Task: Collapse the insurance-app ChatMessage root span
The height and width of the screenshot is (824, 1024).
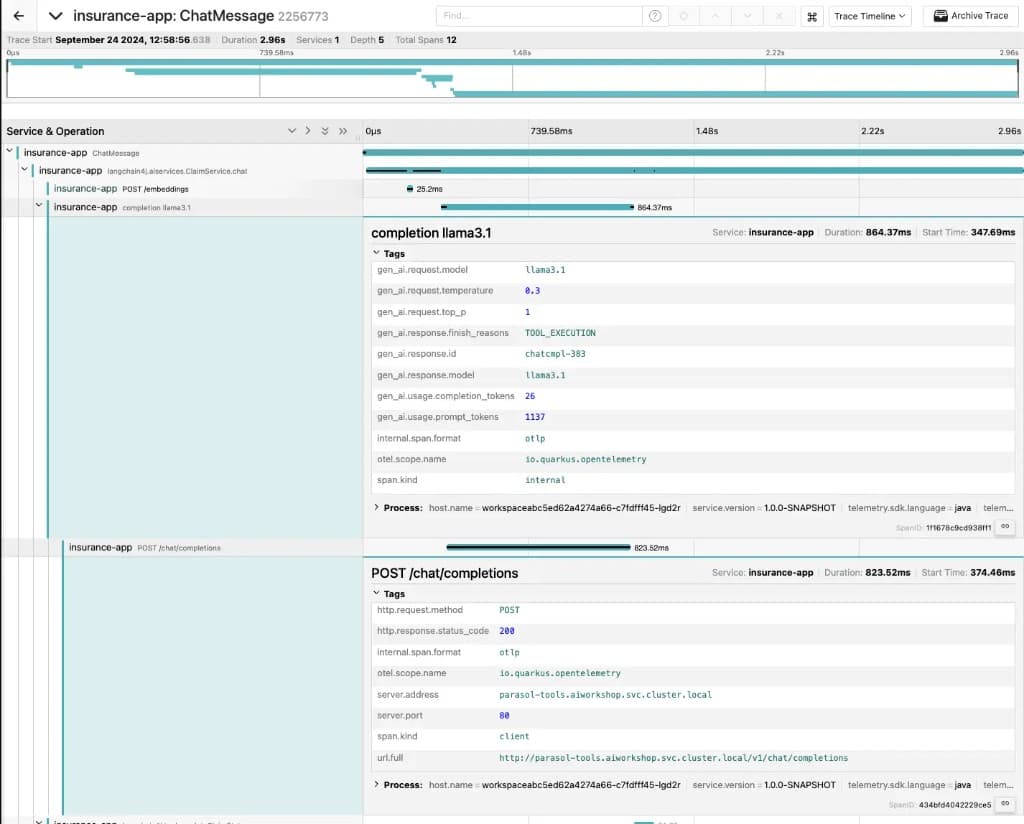Action: (9, 152)
